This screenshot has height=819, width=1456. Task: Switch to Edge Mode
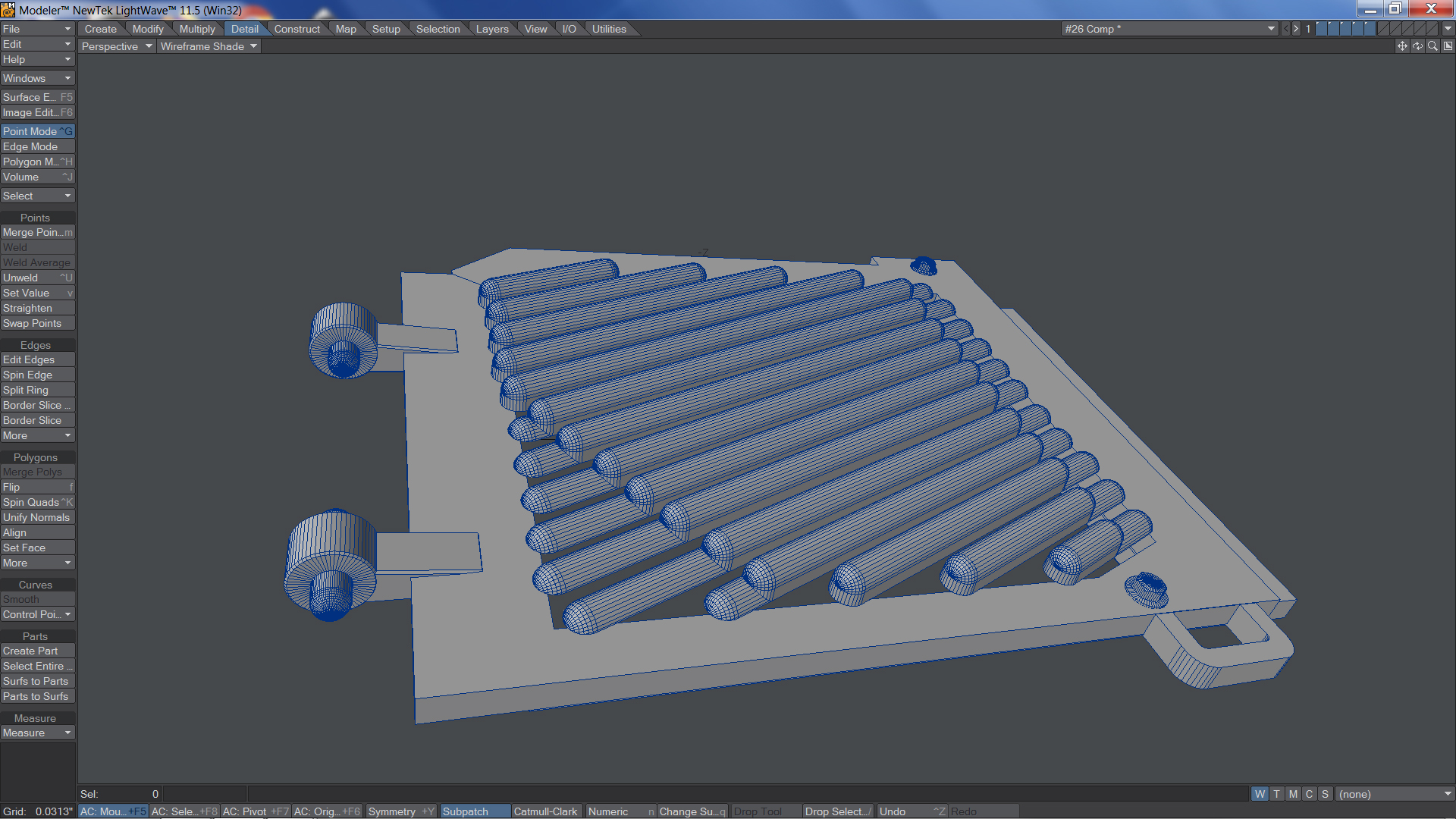click(x=37, y=146)
